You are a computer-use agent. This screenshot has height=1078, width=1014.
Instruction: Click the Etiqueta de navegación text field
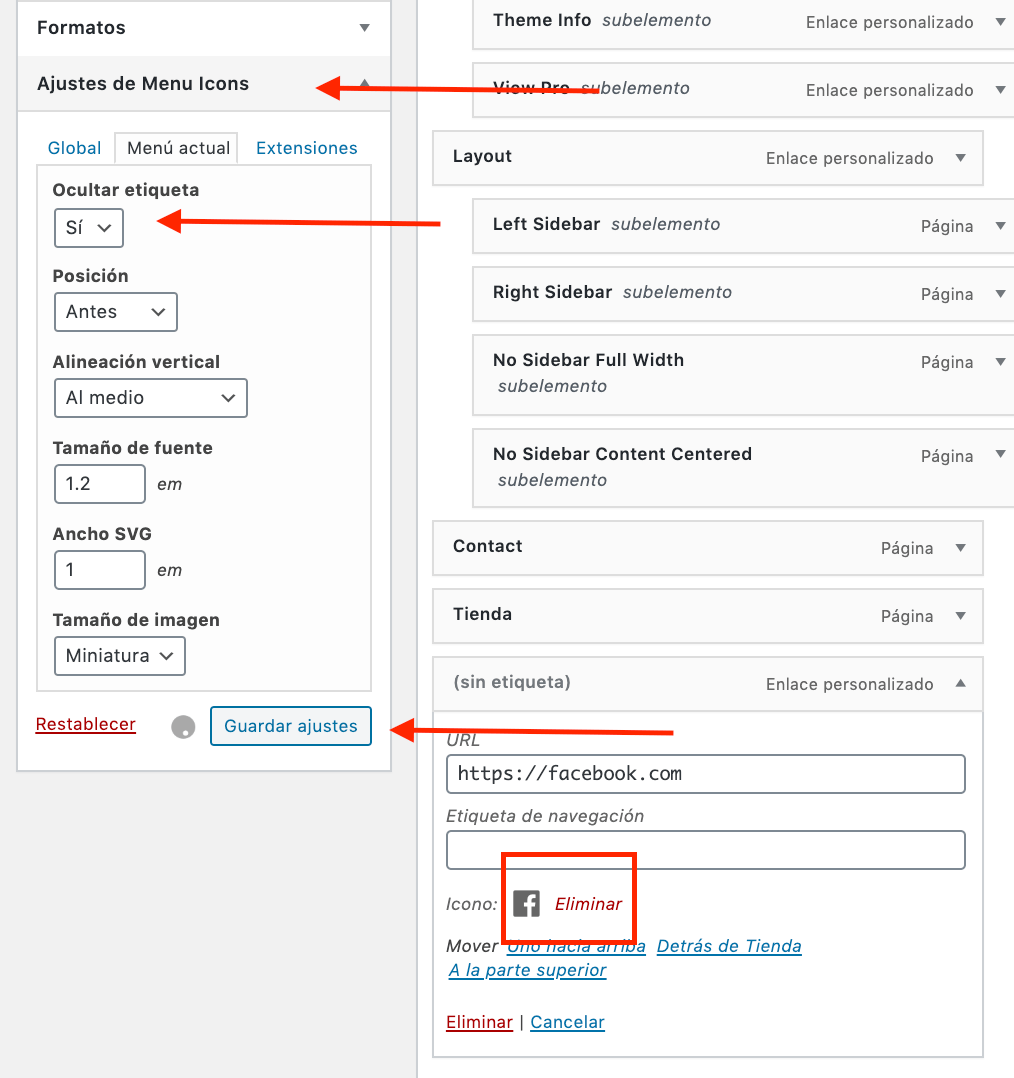tap(705, 850)
